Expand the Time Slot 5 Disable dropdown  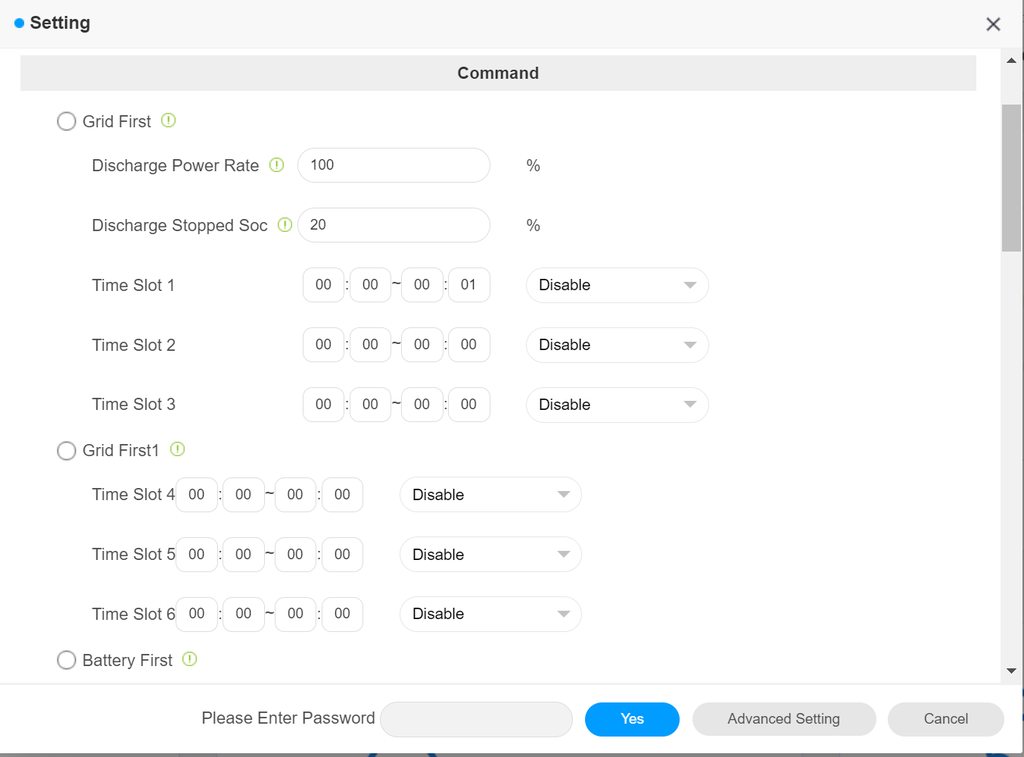coord(490,555)
